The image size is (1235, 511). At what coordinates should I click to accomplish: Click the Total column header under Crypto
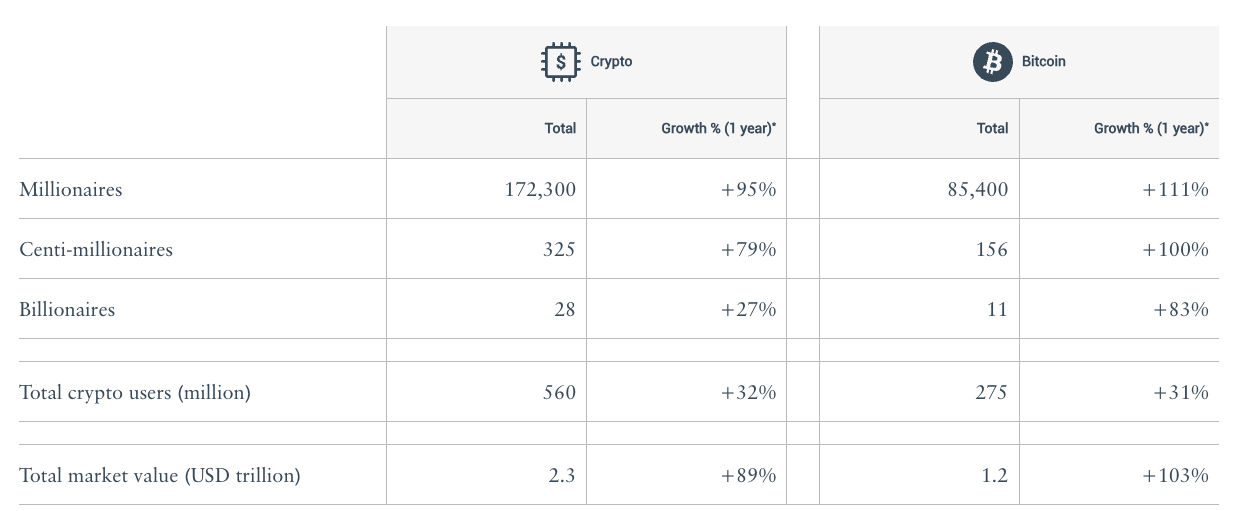(560, 128)
